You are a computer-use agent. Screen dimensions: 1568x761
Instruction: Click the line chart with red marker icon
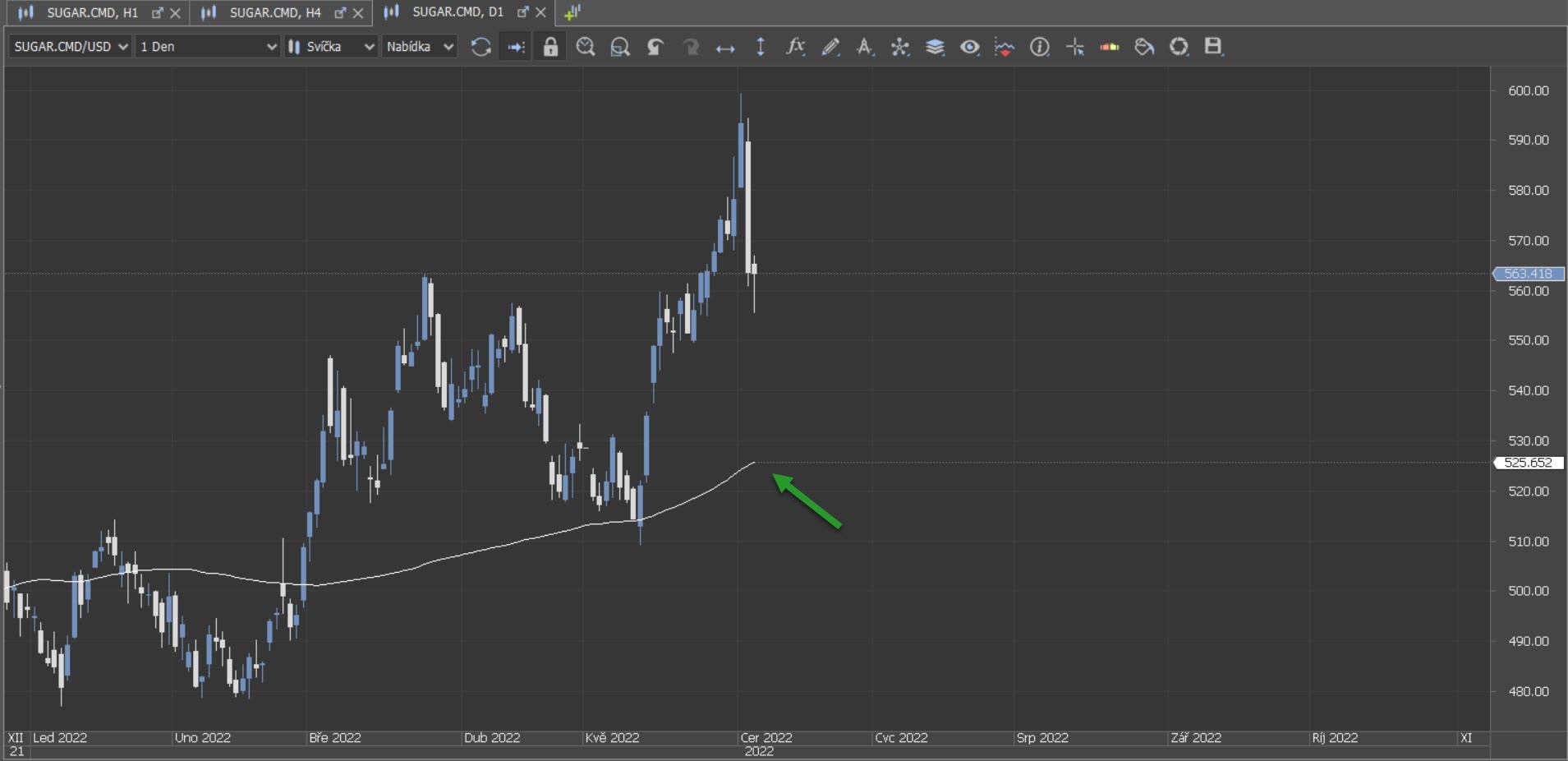pos(1004,47)
